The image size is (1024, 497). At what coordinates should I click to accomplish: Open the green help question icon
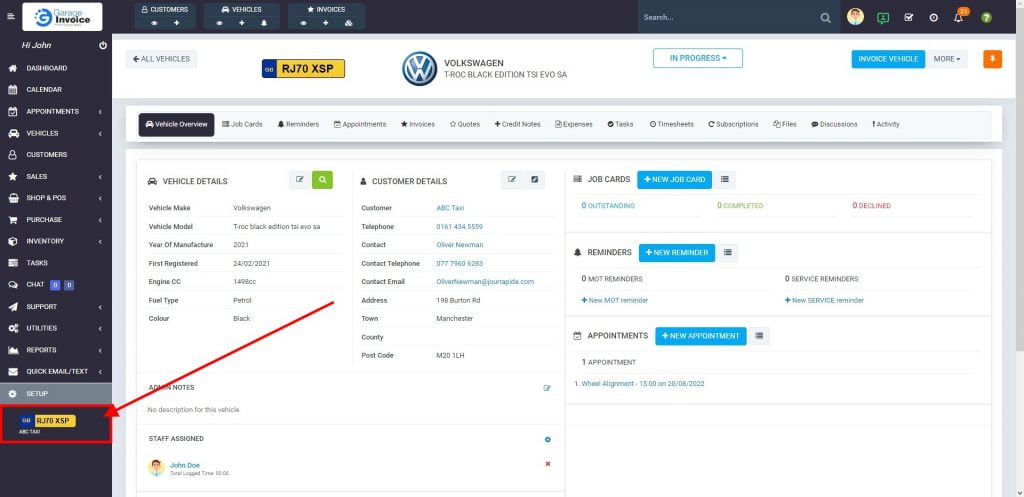986,18
